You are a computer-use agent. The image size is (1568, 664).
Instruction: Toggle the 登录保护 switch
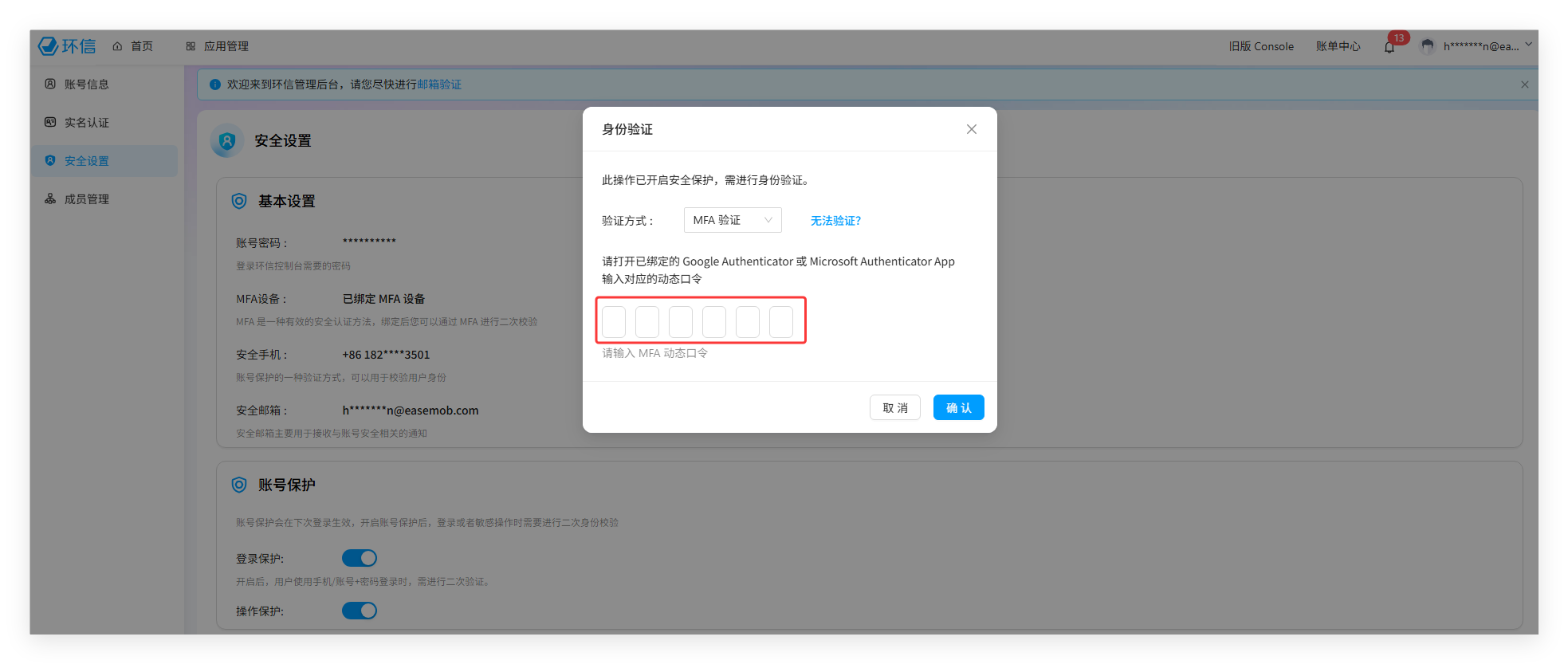pos(360,558)
